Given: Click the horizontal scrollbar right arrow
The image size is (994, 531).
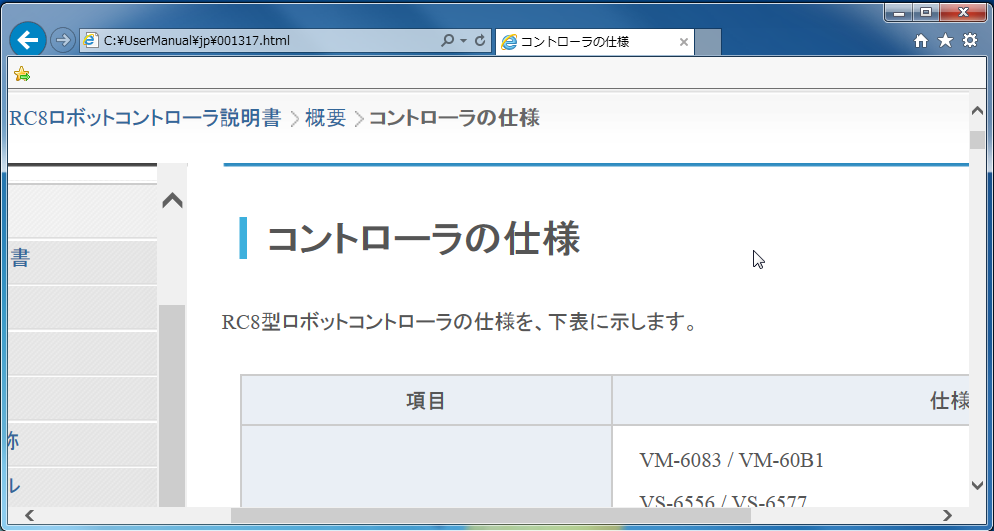Looking at the screenshot, I should click(x=947, y=515).
